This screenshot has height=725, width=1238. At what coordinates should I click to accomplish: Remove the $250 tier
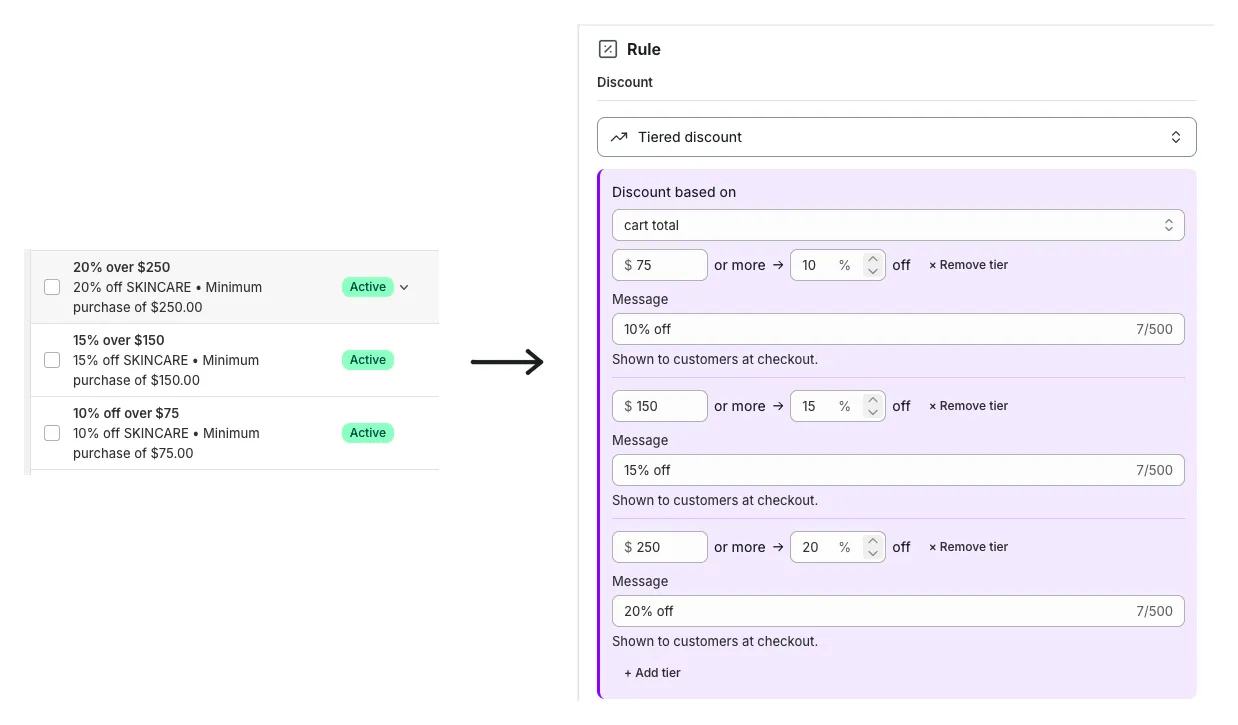click(x=968, y=547)
